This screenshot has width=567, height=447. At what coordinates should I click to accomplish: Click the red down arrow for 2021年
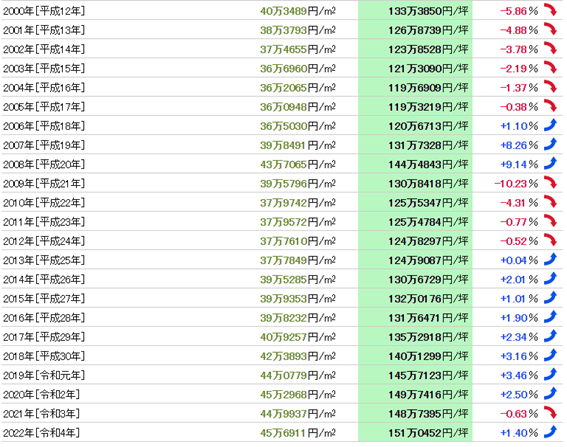550,413
